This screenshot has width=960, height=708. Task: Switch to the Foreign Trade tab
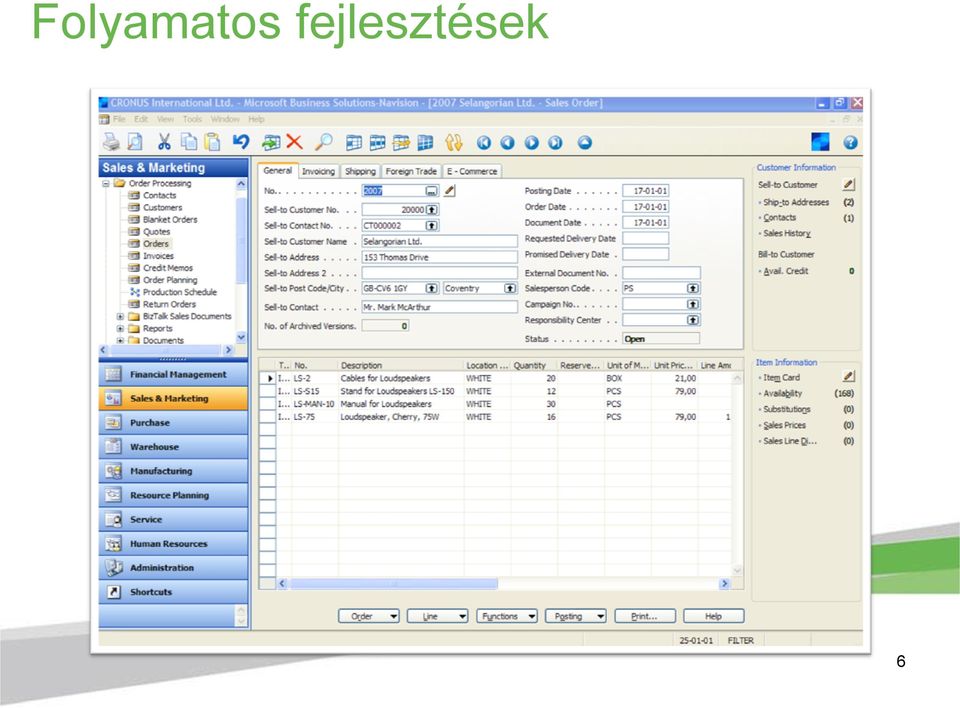(411, 171)
